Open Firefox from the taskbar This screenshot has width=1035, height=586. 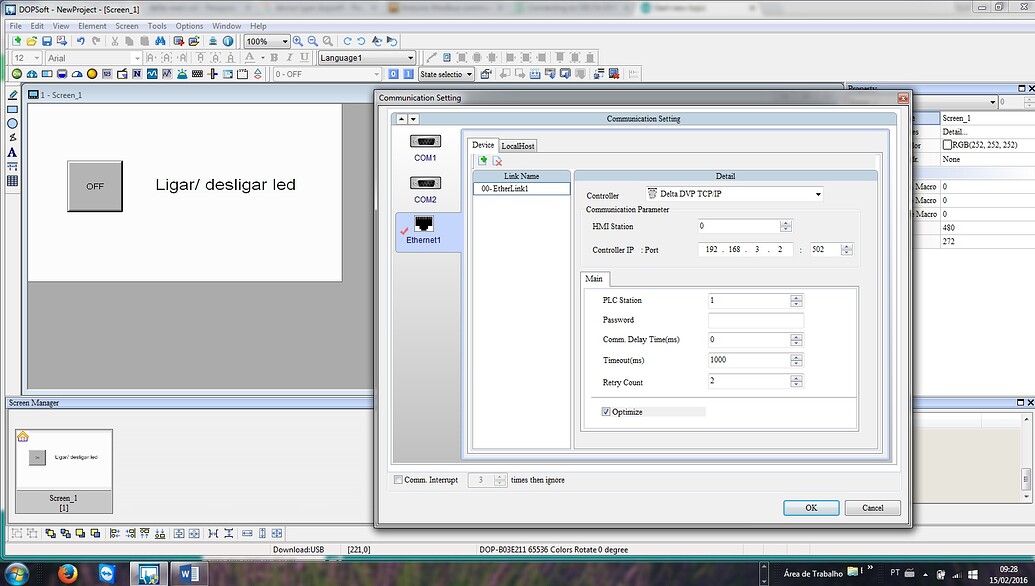[x=67, y=573]
